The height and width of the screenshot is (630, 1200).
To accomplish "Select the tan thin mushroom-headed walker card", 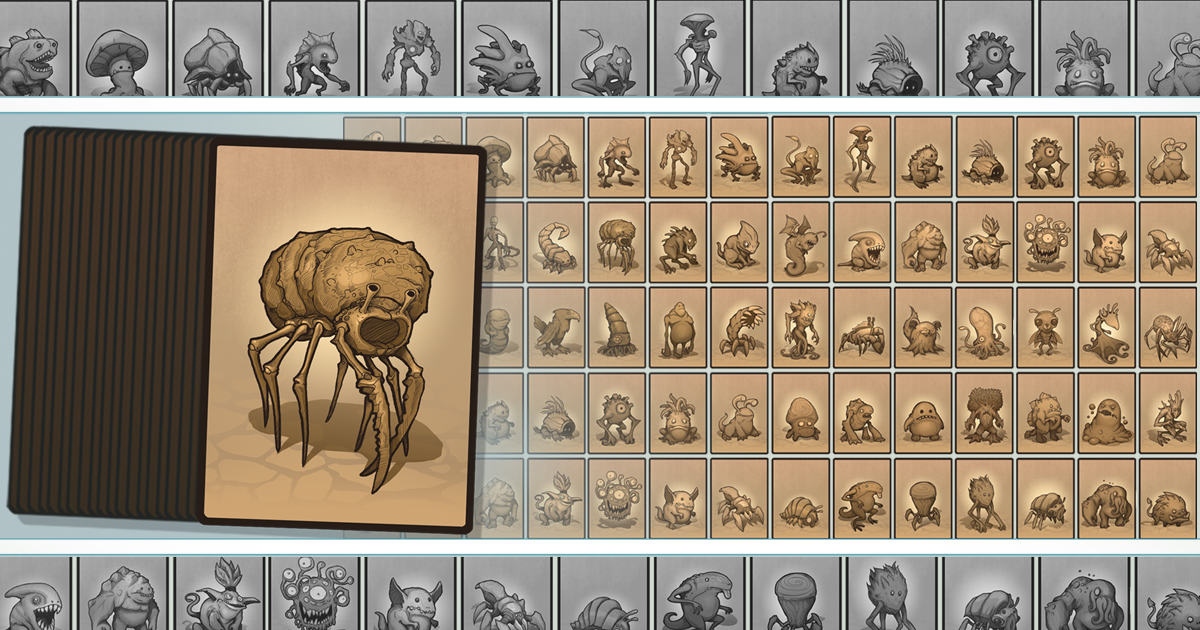I will click(x=863, y=156).
